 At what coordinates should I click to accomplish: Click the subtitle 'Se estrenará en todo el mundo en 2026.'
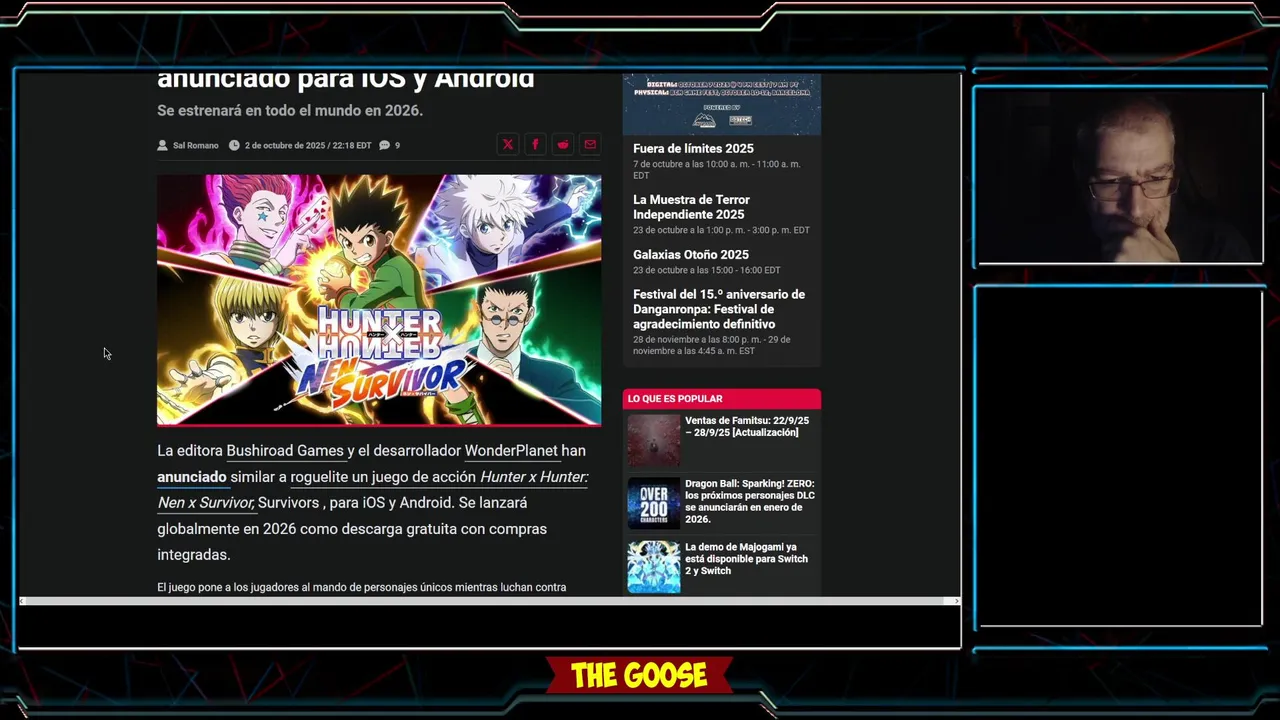click(290, 111)
